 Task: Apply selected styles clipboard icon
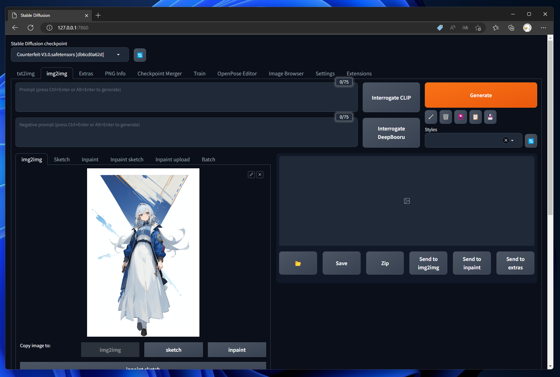(475, 117)
